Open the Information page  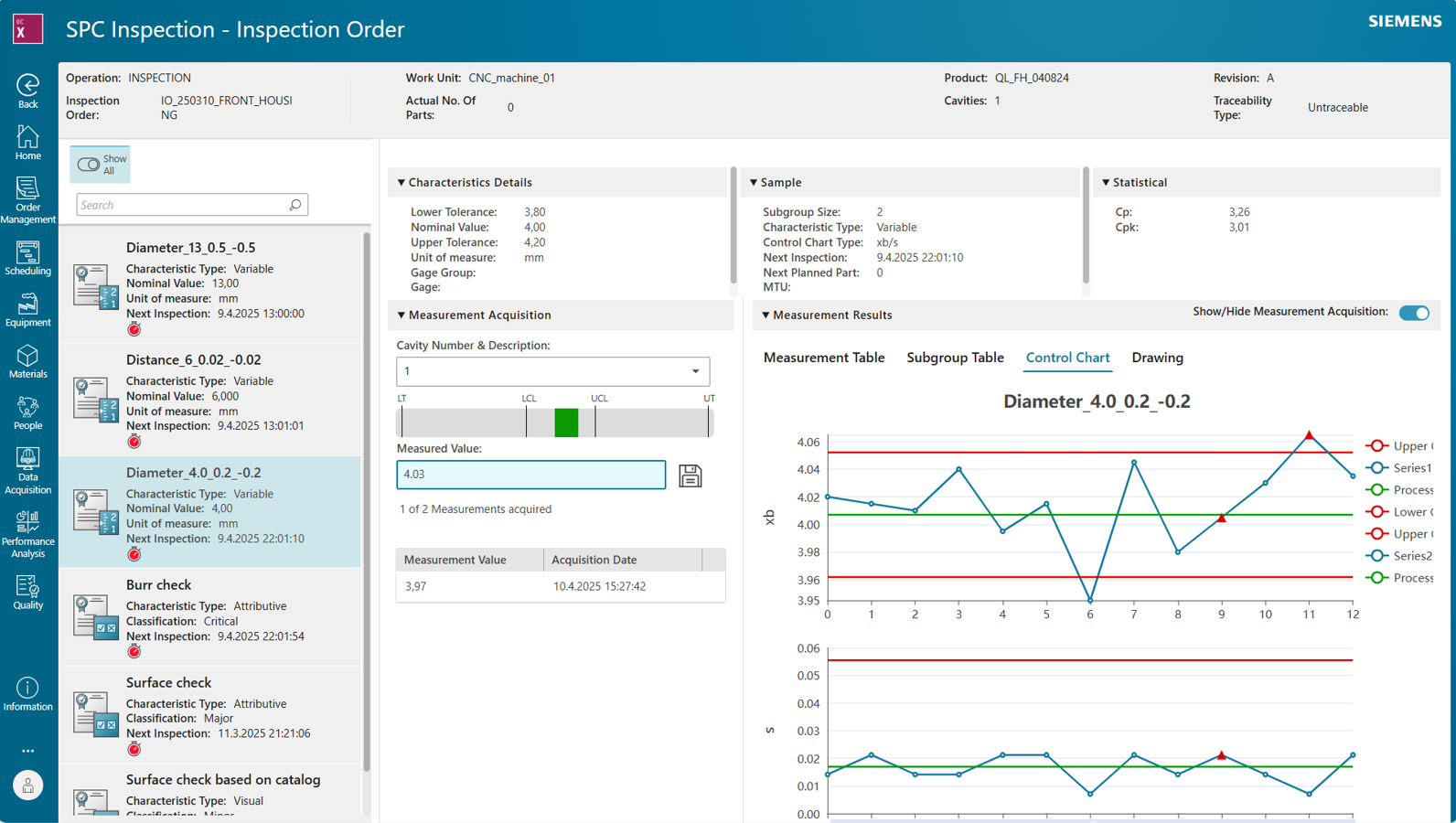[28, 694]
